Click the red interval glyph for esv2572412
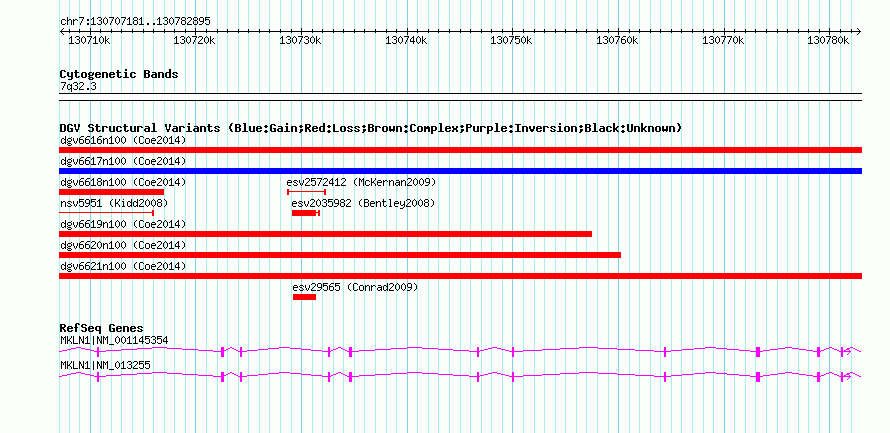This screenshot has width=890, height=433. [x=307, y=192]
